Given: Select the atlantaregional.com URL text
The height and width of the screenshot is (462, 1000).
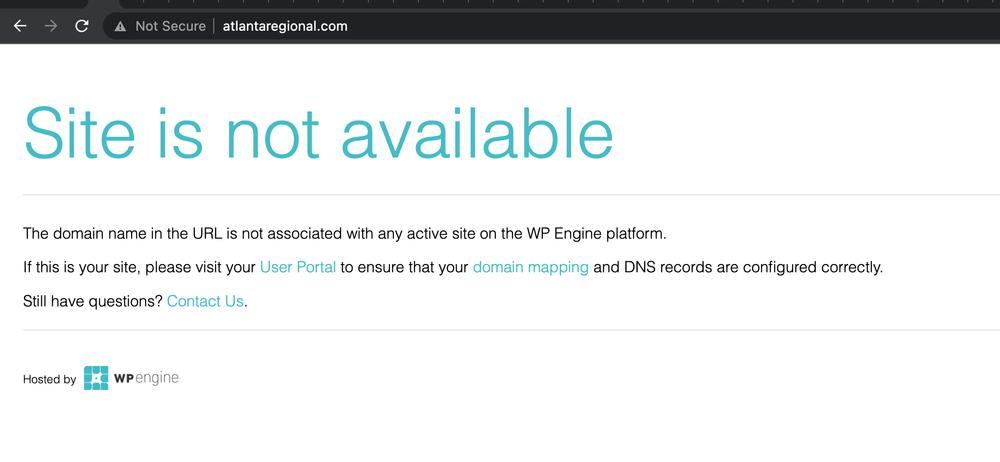Looking at the screenshot, I should (285, 26).
